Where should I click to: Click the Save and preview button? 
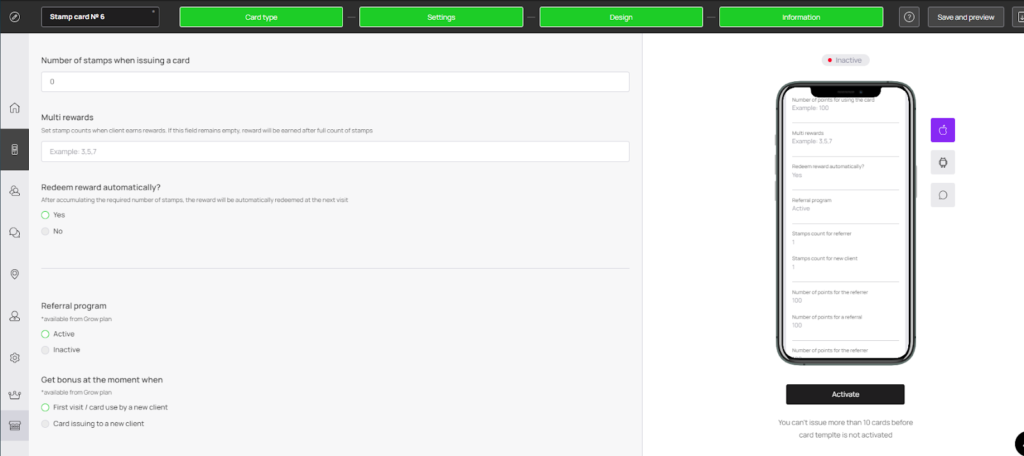click(965, 17)
